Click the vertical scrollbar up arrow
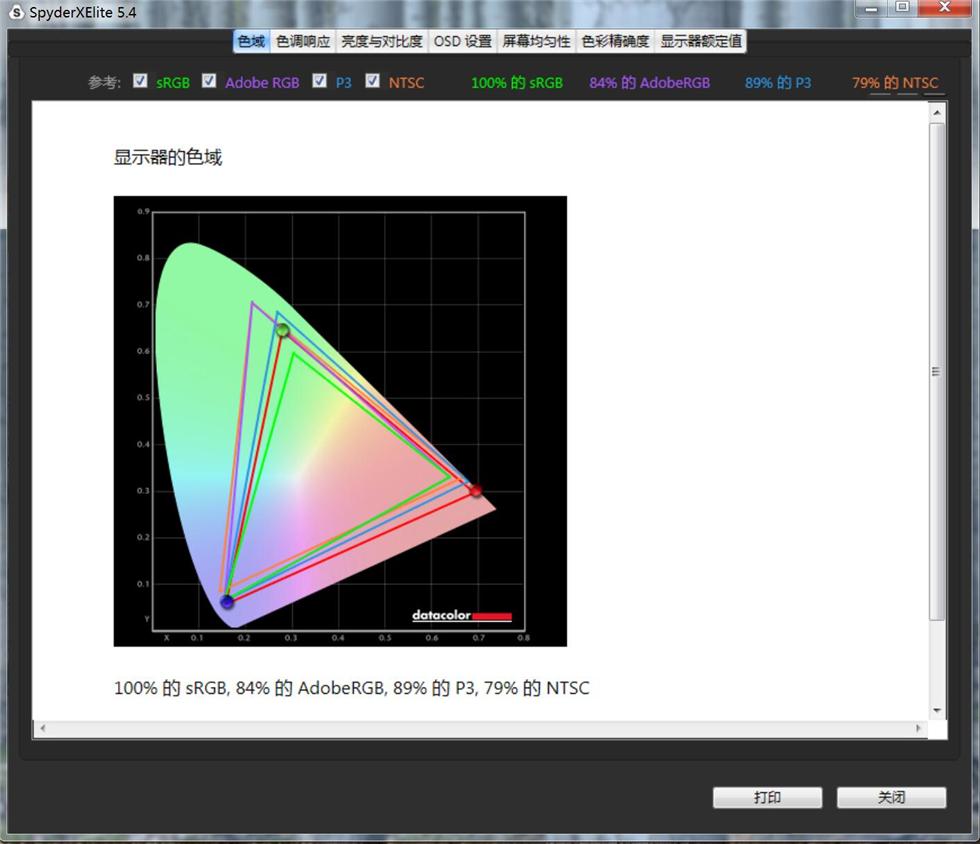The width and height of the screenshot is (980, 844). pyautogui.click(x=937, y=113)
